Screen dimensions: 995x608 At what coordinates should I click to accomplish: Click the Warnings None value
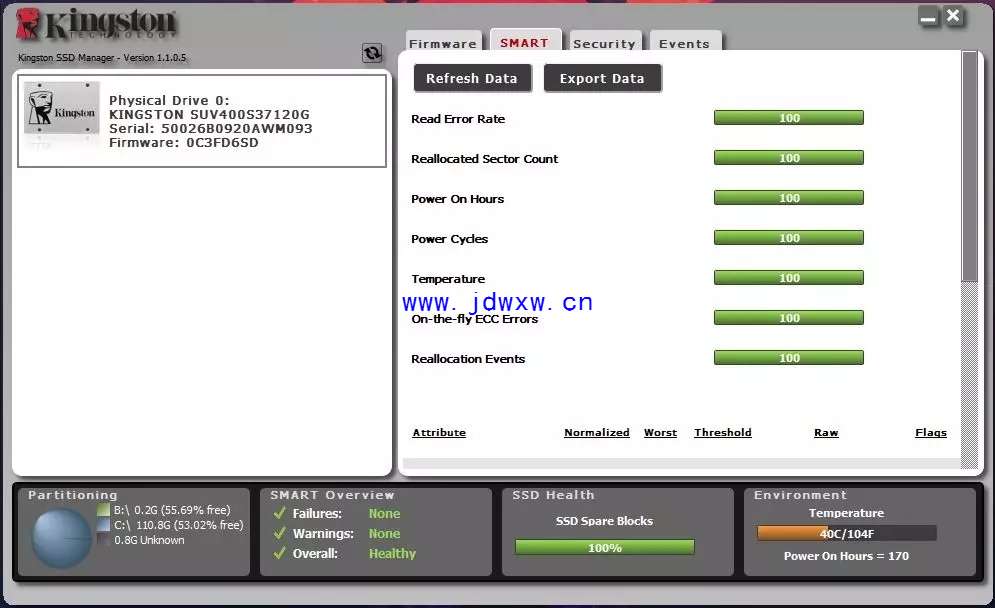click(x=385, y=533)
